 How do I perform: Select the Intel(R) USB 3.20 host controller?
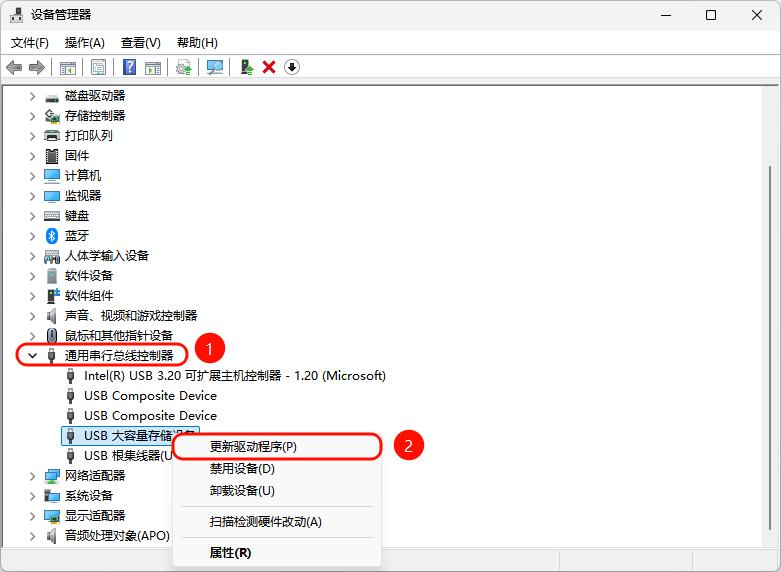tap(234, 375)
